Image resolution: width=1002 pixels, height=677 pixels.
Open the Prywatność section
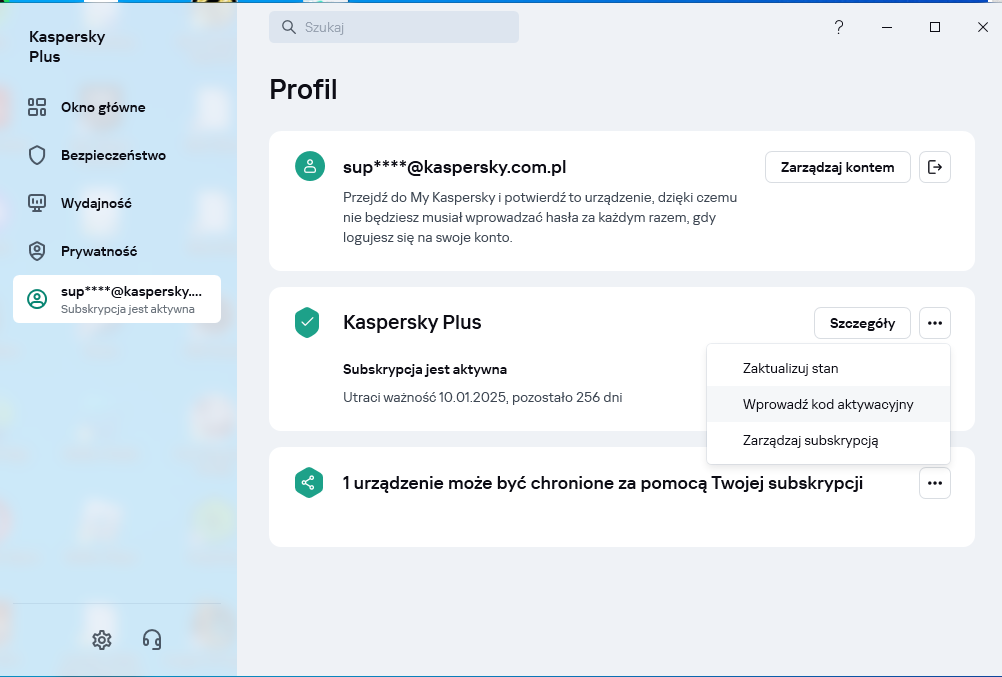pyautogui.click(x=98, y=251)
